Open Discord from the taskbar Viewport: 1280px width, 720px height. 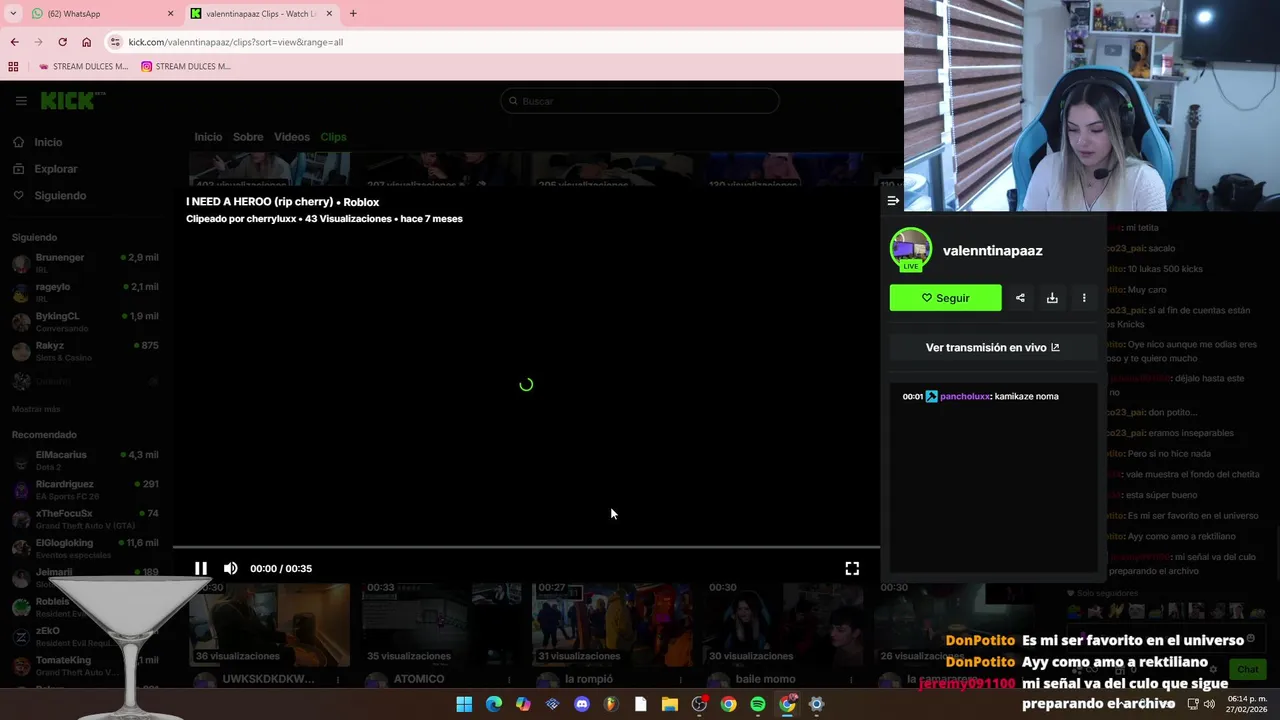[582, 704]
